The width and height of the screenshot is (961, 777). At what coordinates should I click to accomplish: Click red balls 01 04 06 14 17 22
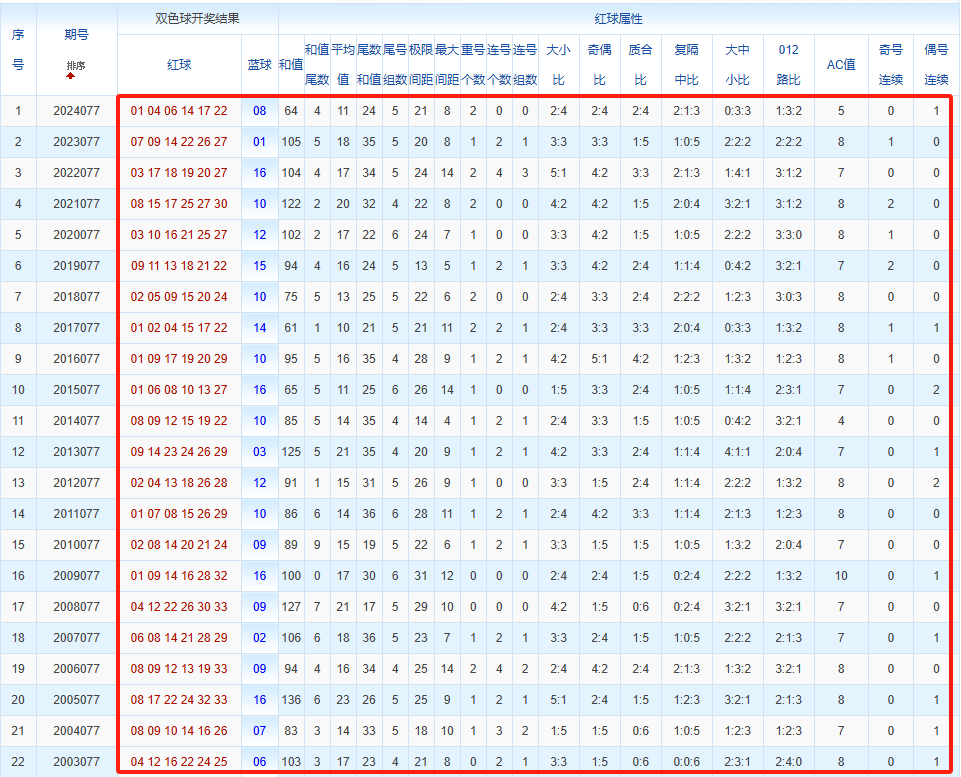(x=179, y=111)
